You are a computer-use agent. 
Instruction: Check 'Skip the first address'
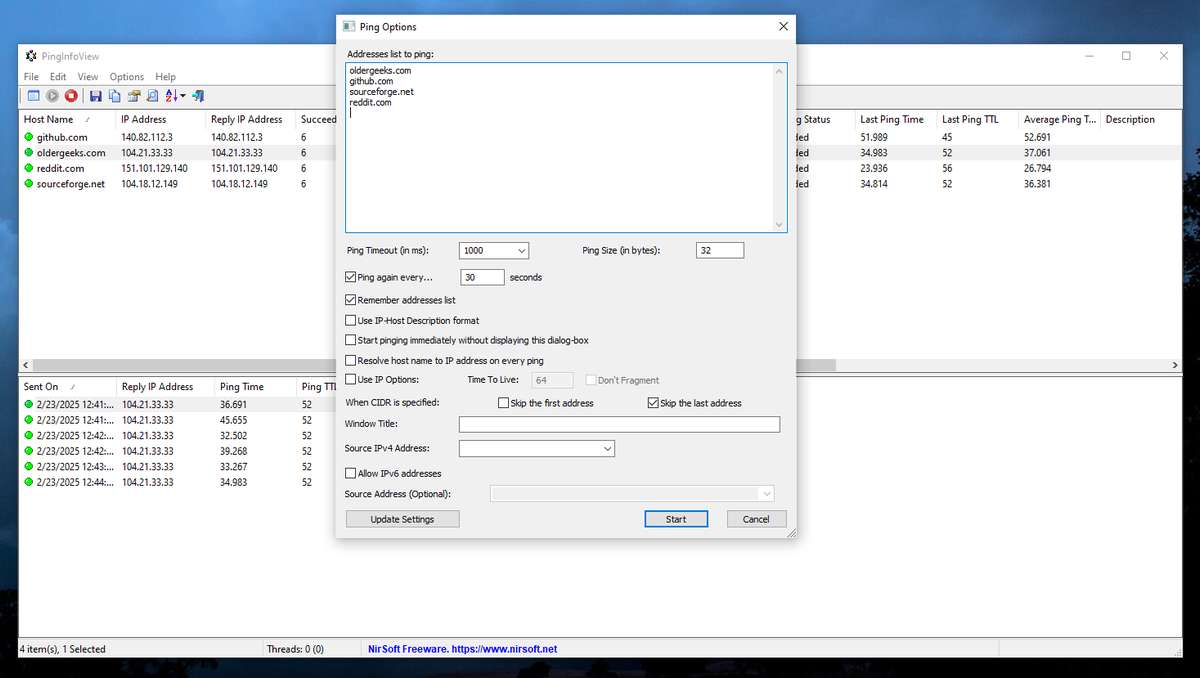pyautogui.click(x=504, y=403)
